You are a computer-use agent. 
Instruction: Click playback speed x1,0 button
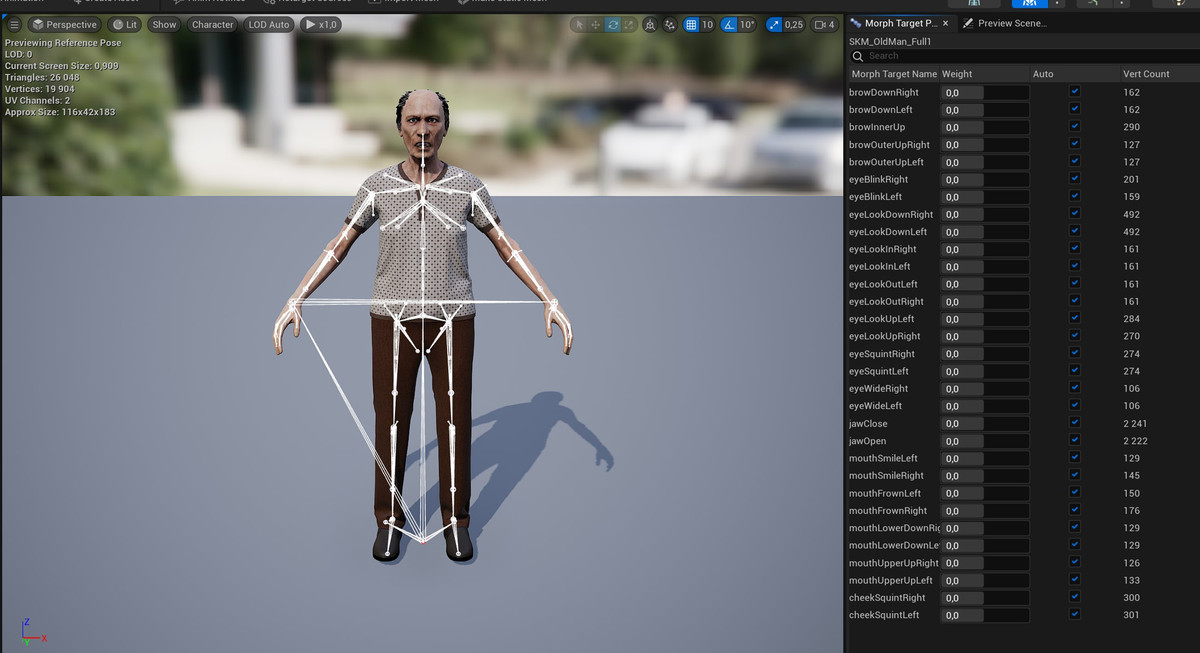320,24
